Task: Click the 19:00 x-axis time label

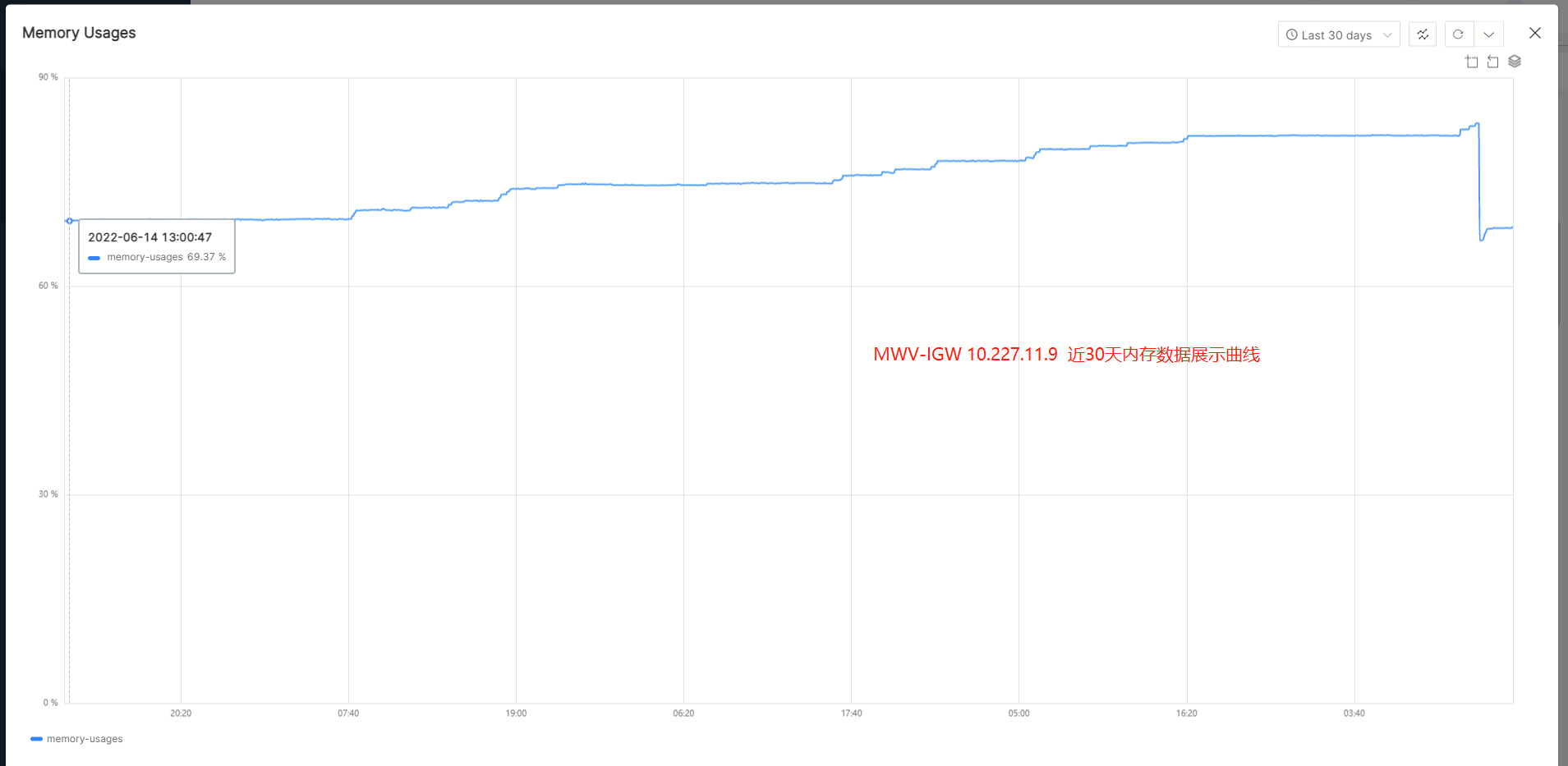Action: pos(516,713)
